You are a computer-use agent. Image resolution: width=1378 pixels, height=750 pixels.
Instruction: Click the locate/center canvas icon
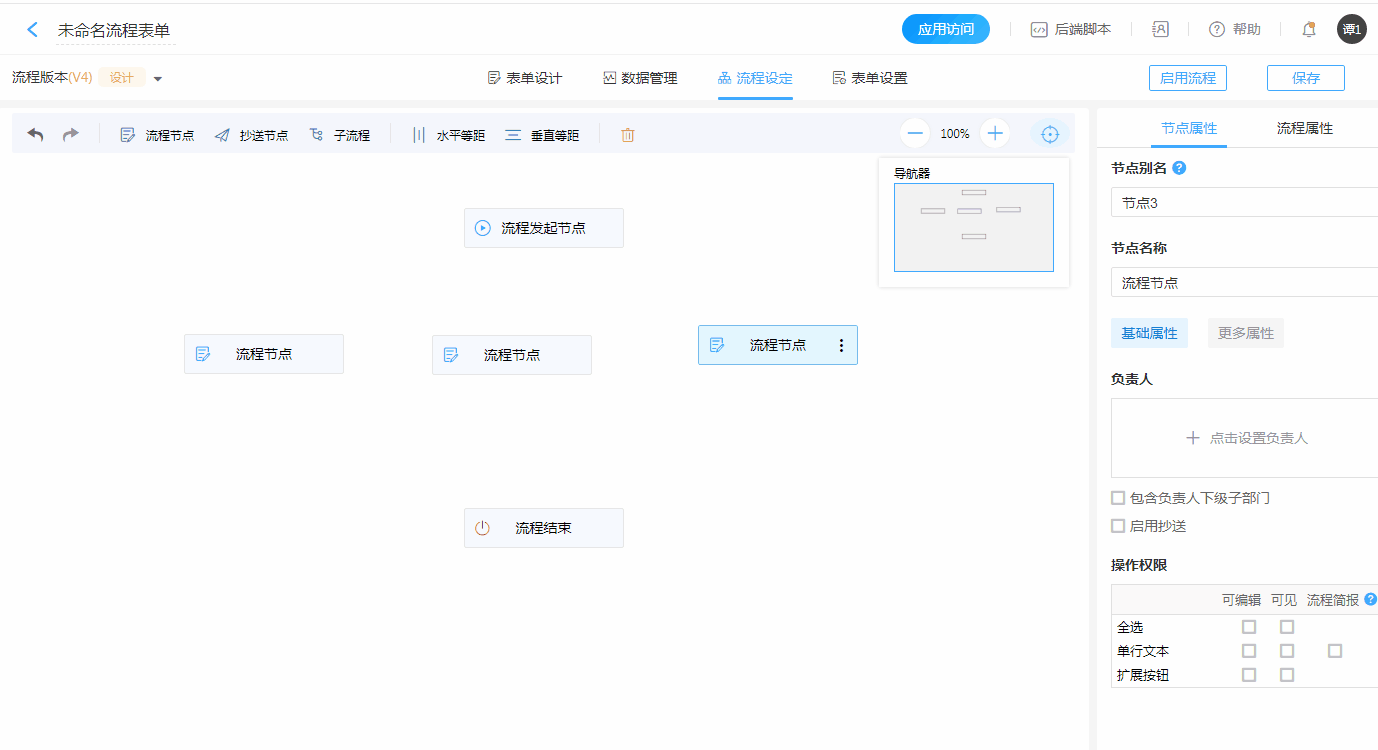pyautogui.click(x=1049, y=134)
